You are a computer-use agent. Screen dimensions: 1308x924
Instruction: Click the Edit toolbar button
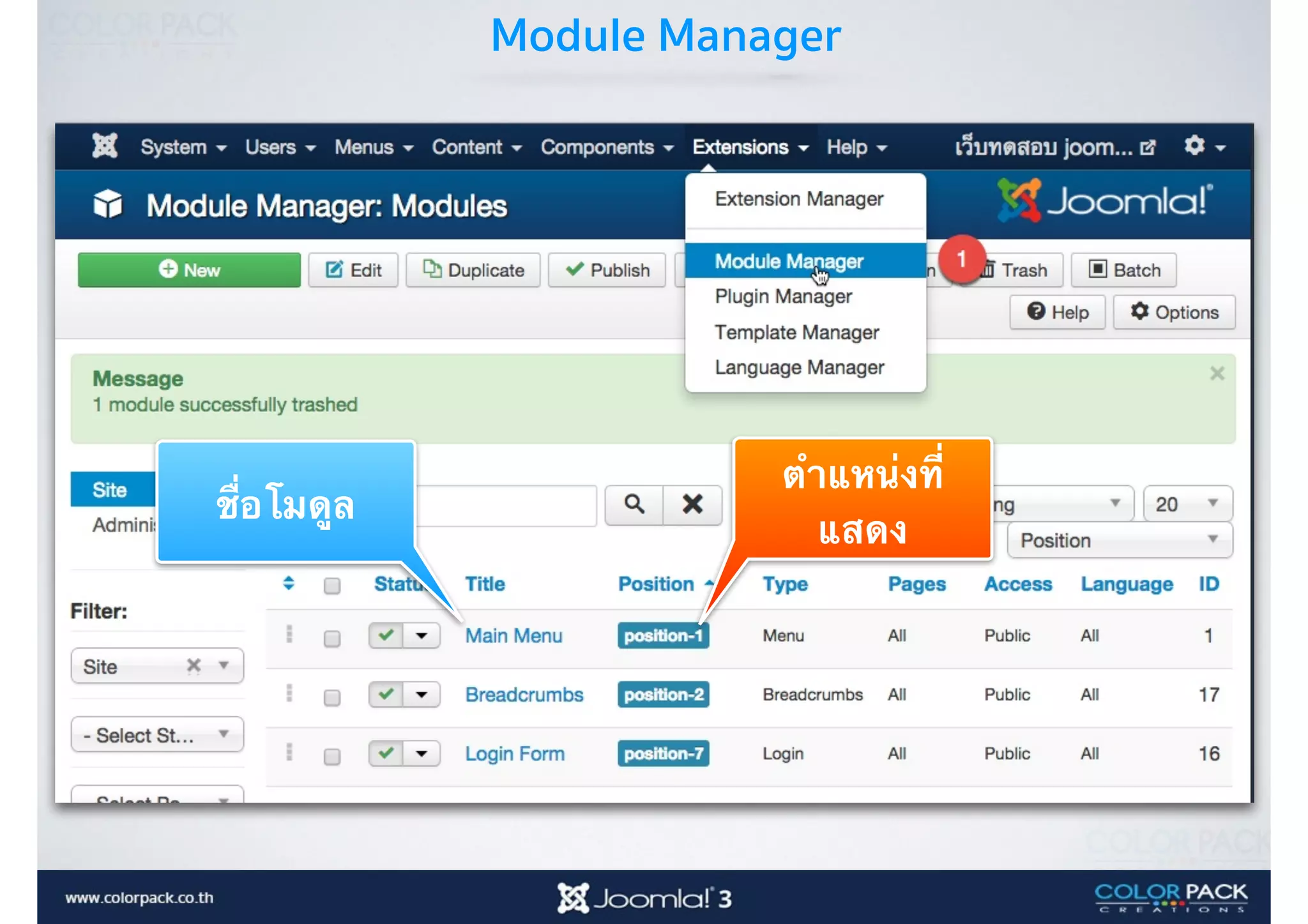[x=353, y=270]
